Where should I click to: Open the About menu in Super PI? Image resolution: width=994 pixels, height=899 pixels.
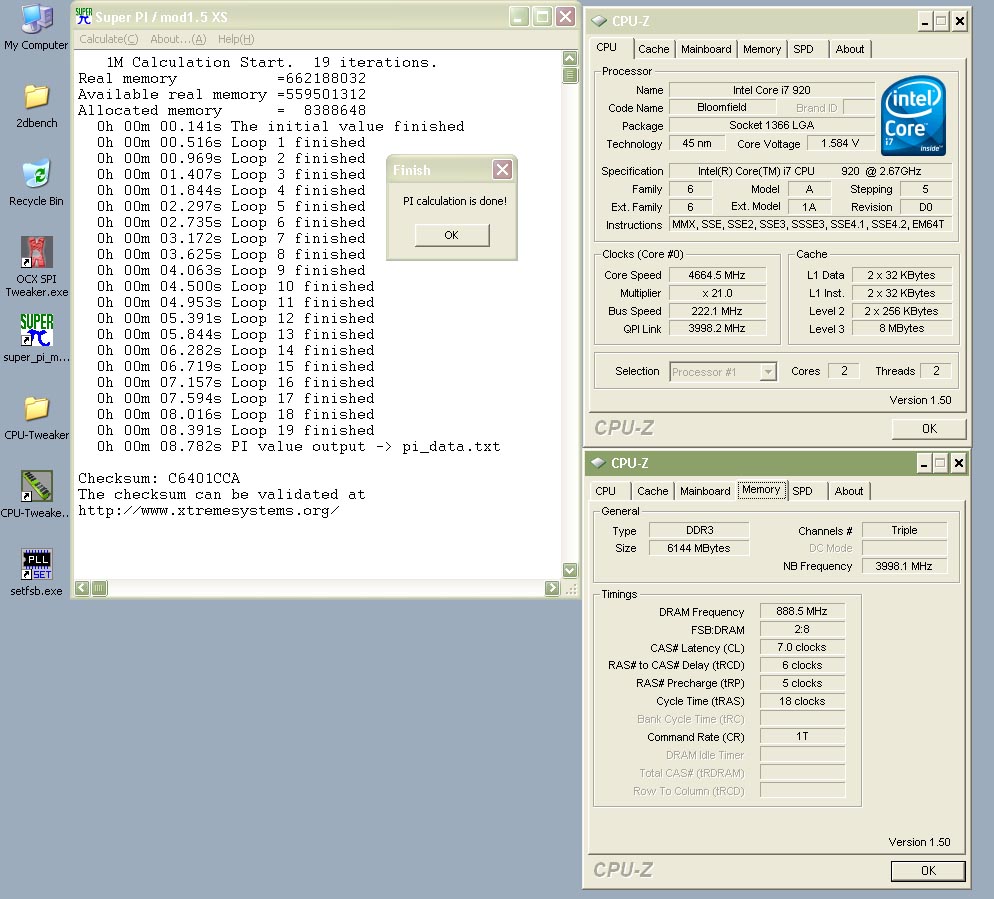pyautogui.click(x=178, y=39)
